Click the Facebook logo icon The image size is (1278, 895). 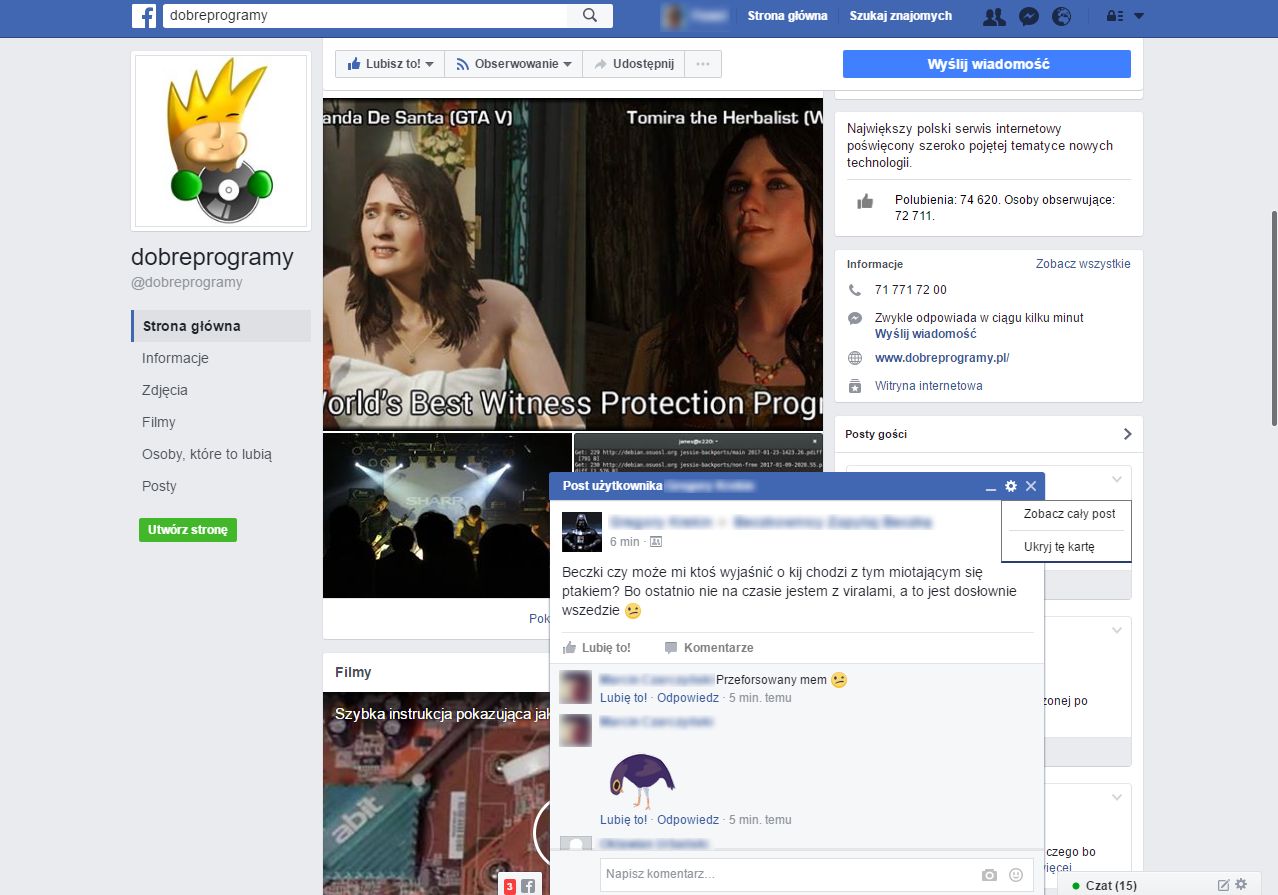click(144, 15)
